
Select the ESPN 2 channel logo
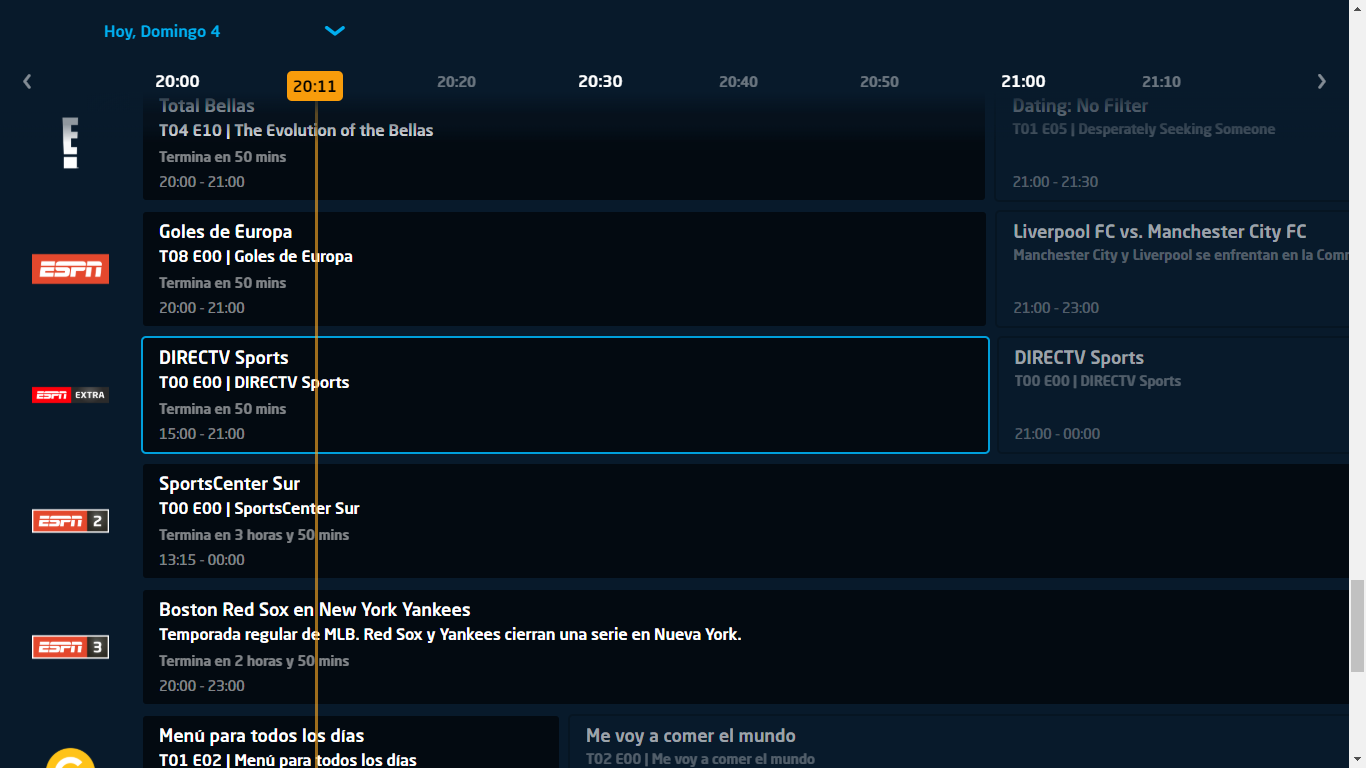point(70,521)
